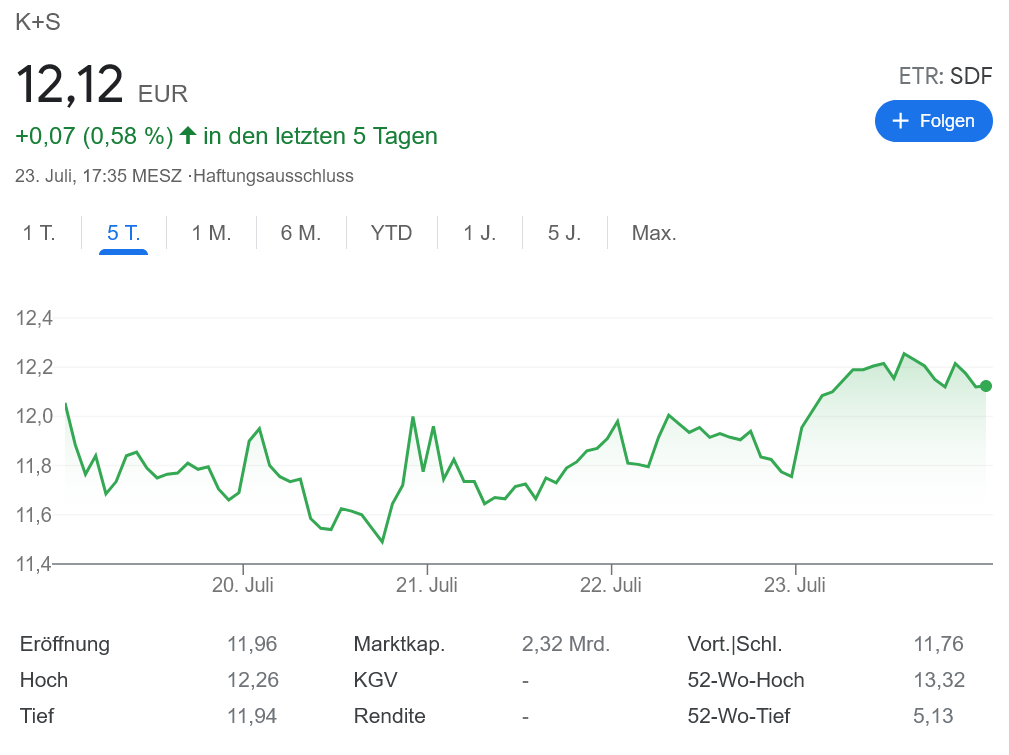
Task: Click the 12,0 y-axis label
Action: click(x=34, y=416)
